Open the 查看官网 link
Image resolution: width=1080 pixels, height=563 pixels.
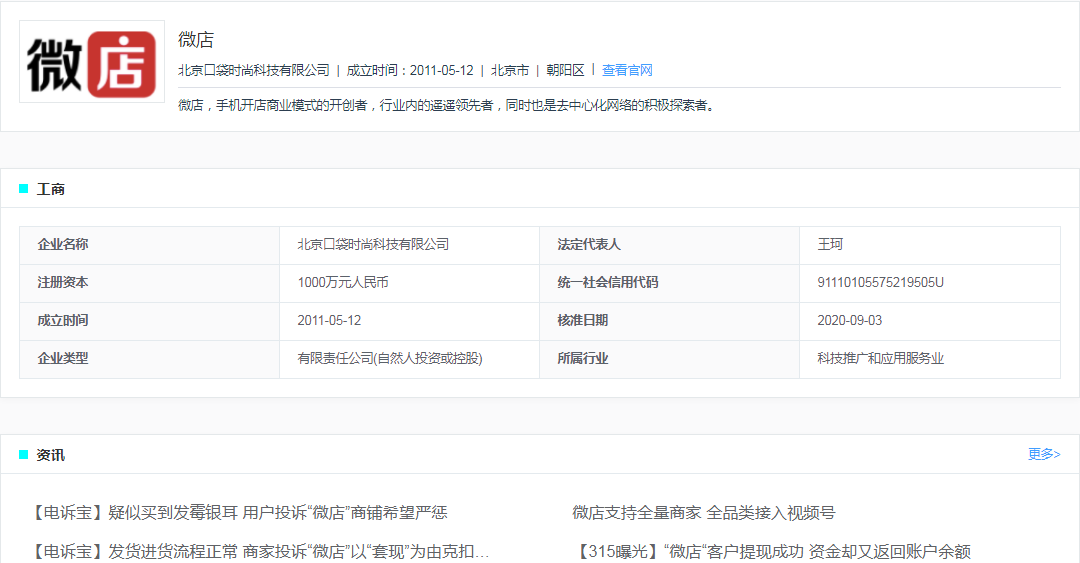(627, 70)
